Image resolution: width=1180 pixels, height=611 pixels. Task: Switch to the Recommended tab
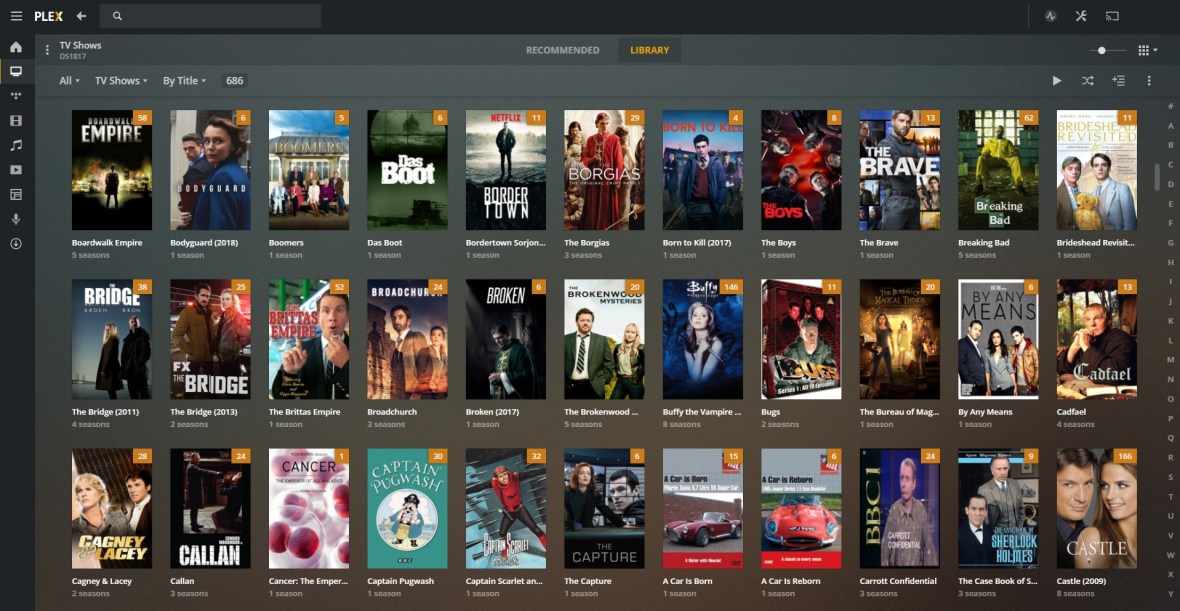point(563,49)
